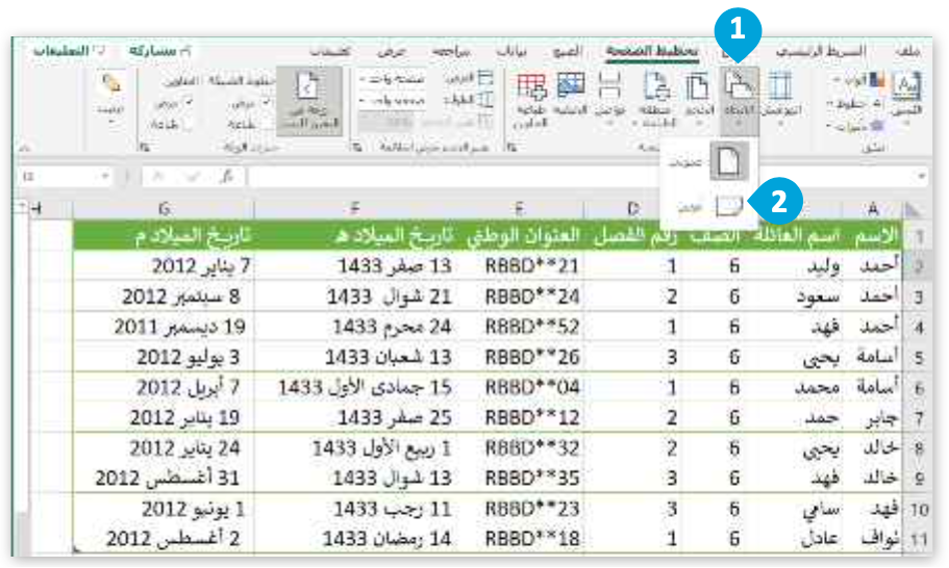Switch to the Formulas tab
The width and height of the screenshot is (949, 568).
click(567, 52)
